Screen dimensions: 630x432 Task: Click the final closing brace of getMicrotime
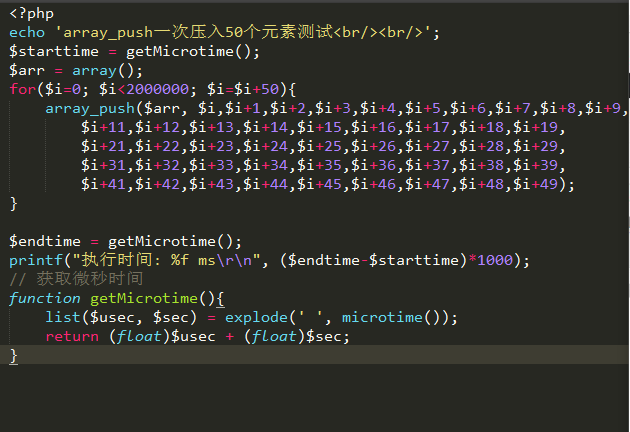click(x=14, y=355)
